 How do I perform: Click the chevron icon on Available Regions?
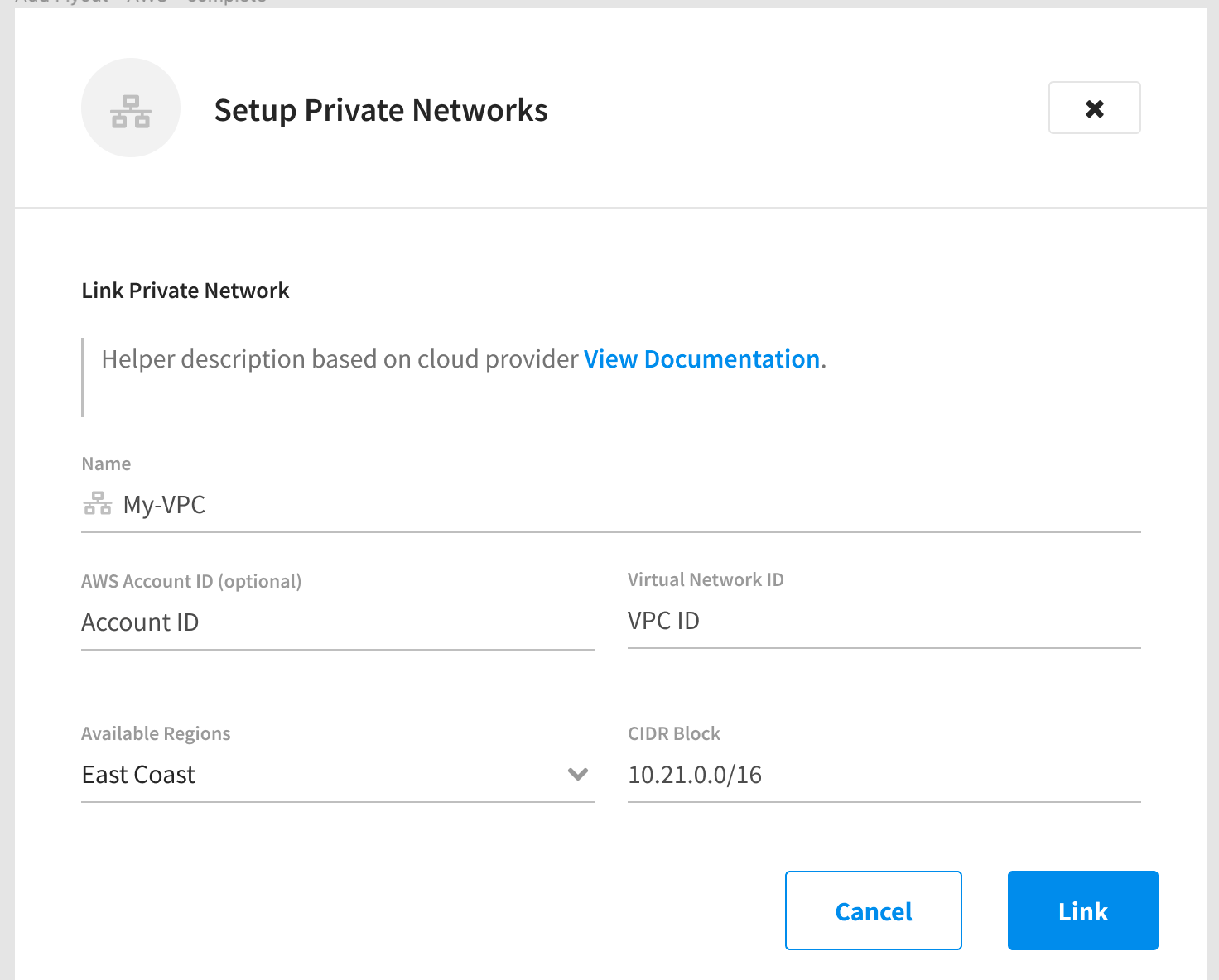(578, 776)
